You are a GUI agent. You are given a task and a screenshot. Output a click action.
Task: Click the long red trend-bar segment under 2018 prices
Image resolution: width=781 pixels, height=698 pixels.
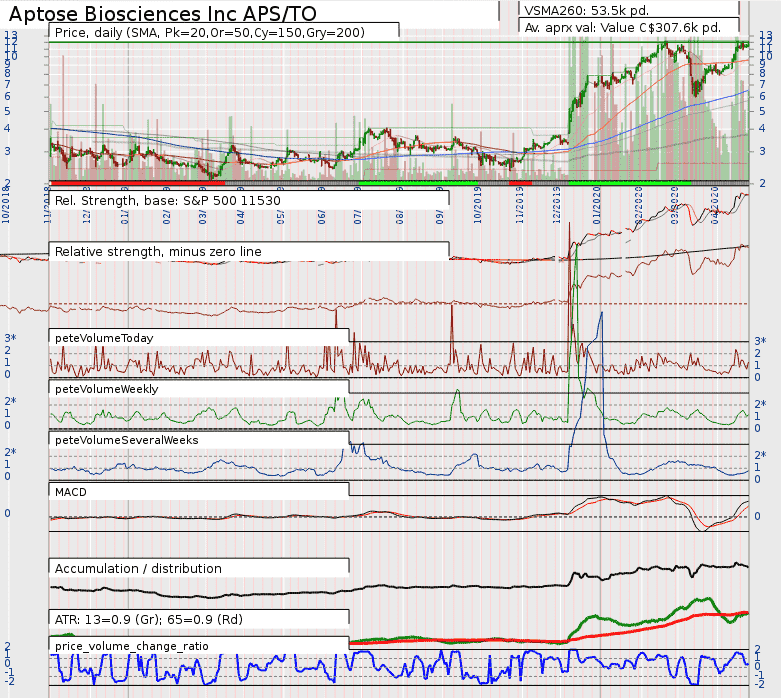coord(137,183)
